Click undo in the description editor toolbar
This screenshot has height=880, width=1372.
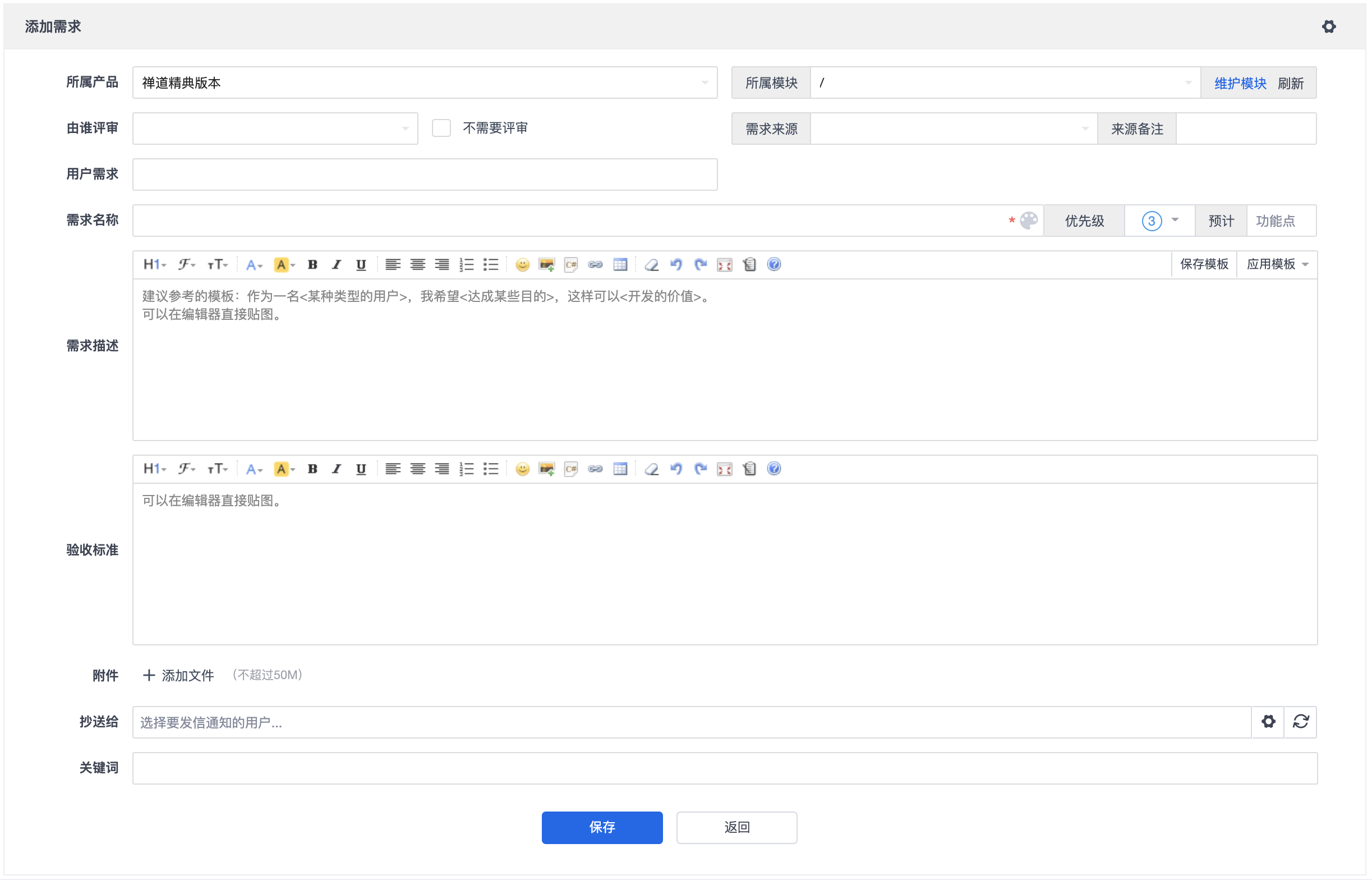[x=676, y=264]
